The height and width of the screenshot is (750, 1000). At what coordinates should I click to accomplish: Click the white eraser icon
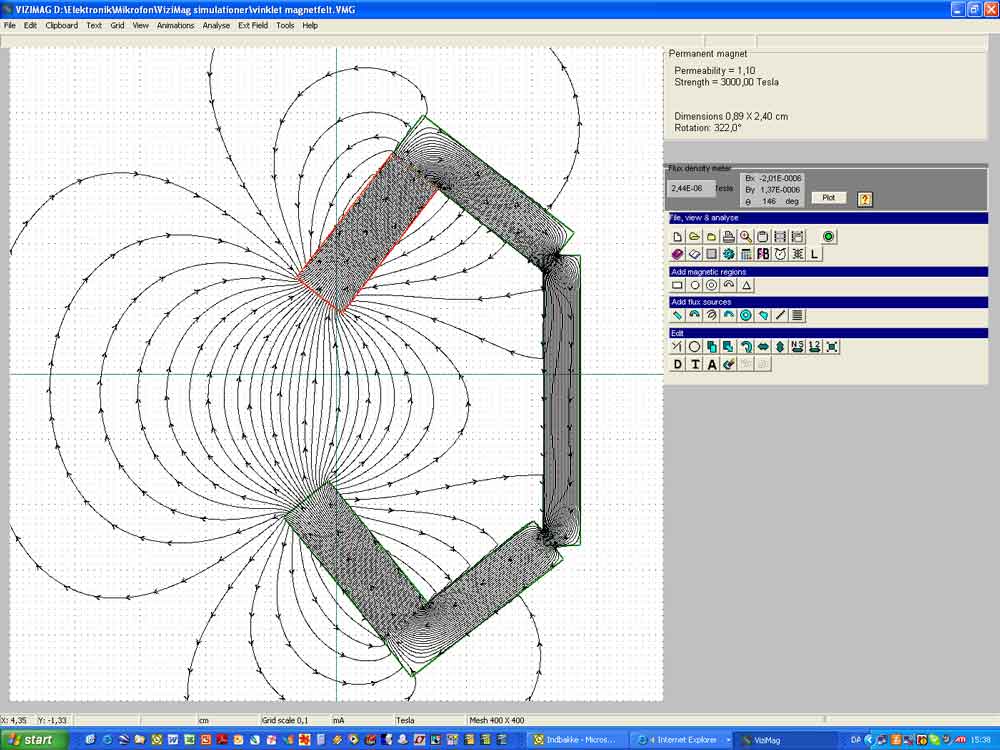(x=695, y=254)
